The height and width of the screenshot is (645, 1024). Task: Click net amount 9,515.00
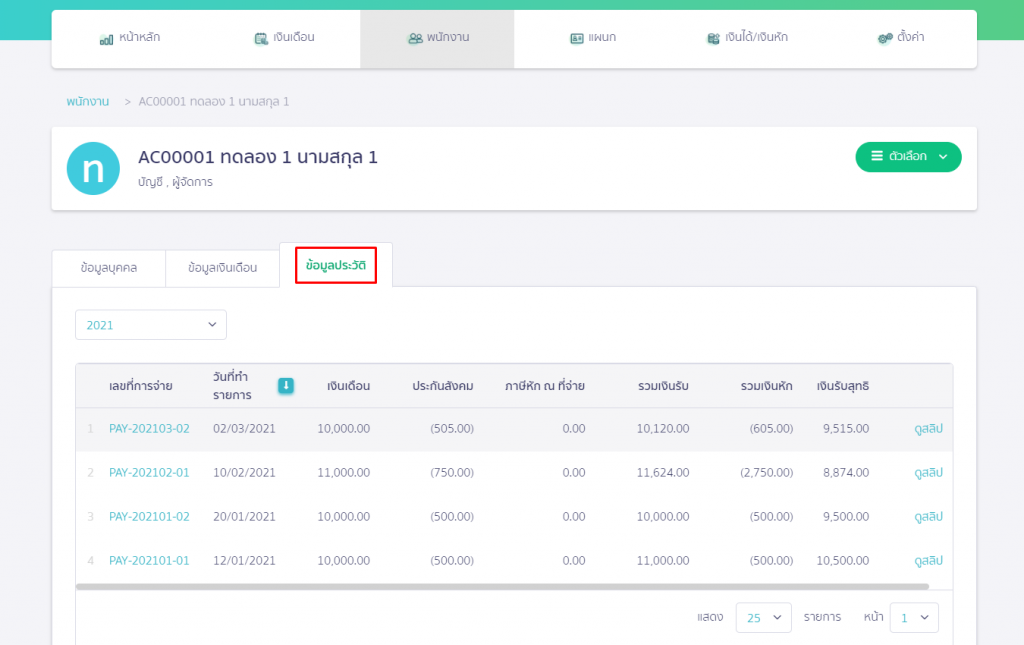(x=846, y=429)
